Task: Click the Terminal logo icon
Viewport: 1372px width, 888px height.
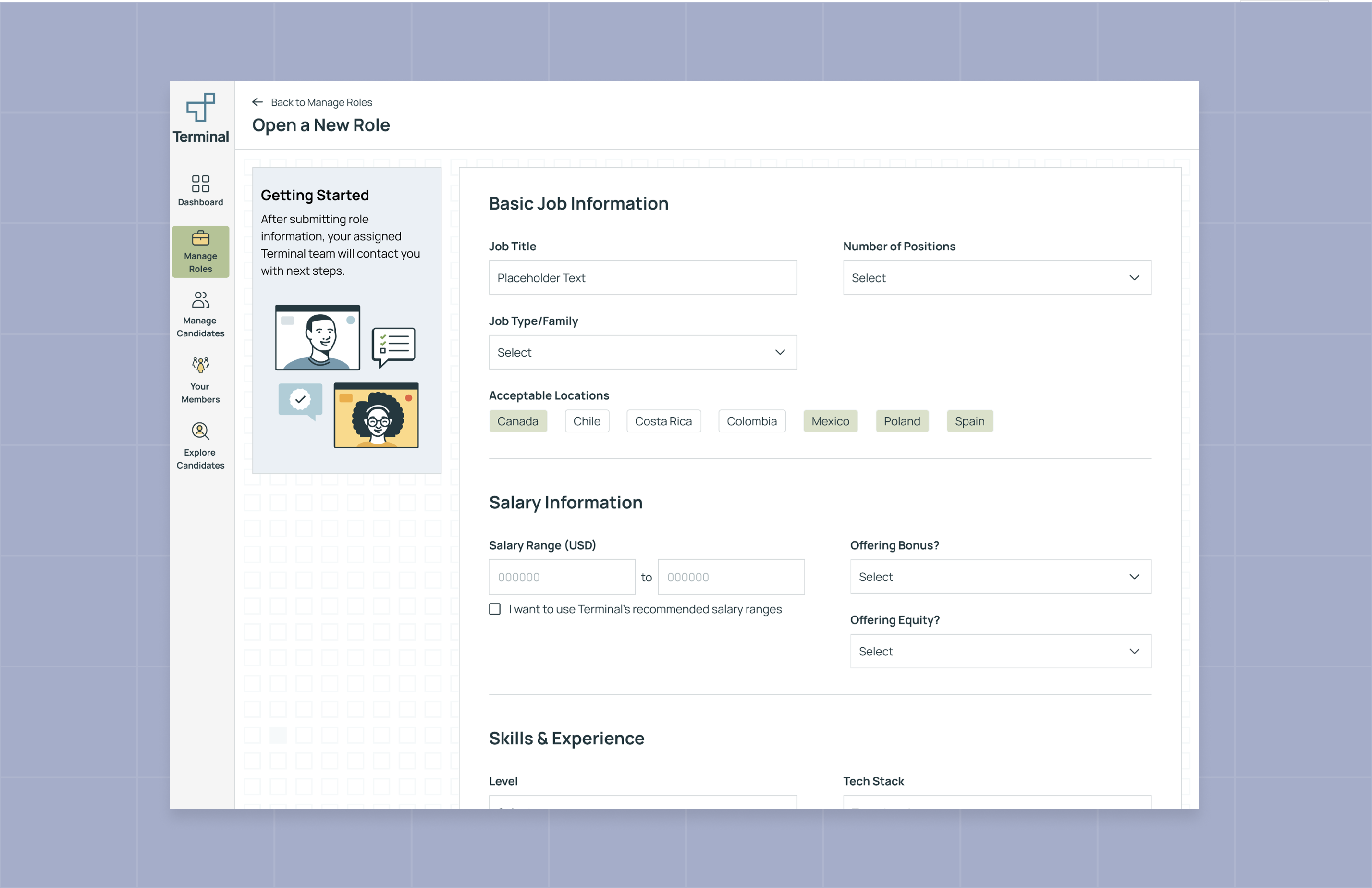Action: coord(201,108)
